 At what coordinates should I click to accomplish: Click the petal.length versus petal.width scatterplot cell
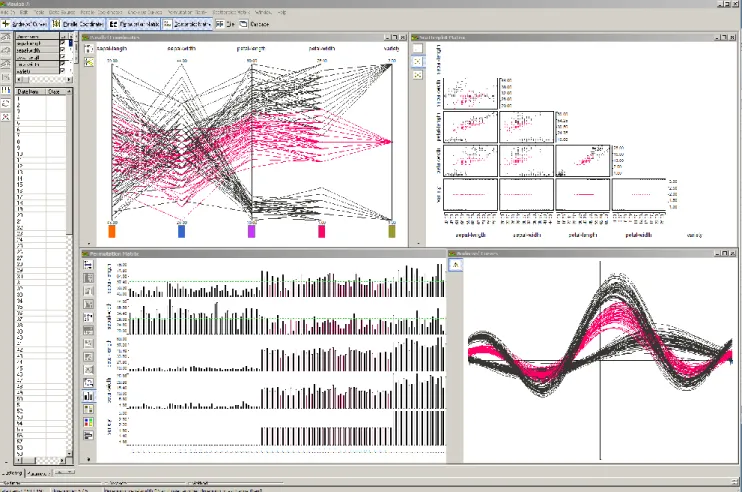[x=583, y=160]
